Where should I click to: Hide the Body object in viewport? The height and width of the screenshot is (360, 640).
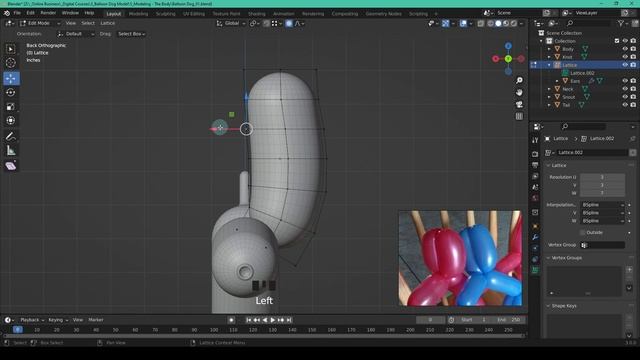625,49
